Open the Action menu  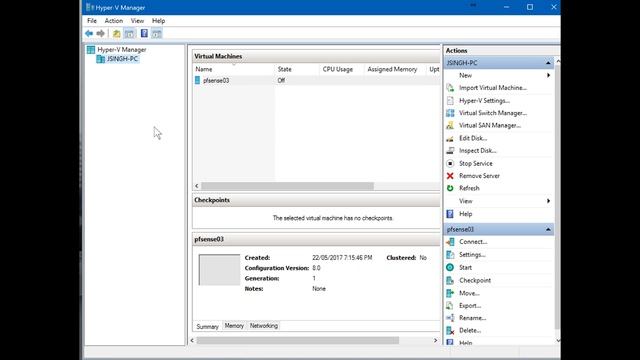[x=113, y=21]
